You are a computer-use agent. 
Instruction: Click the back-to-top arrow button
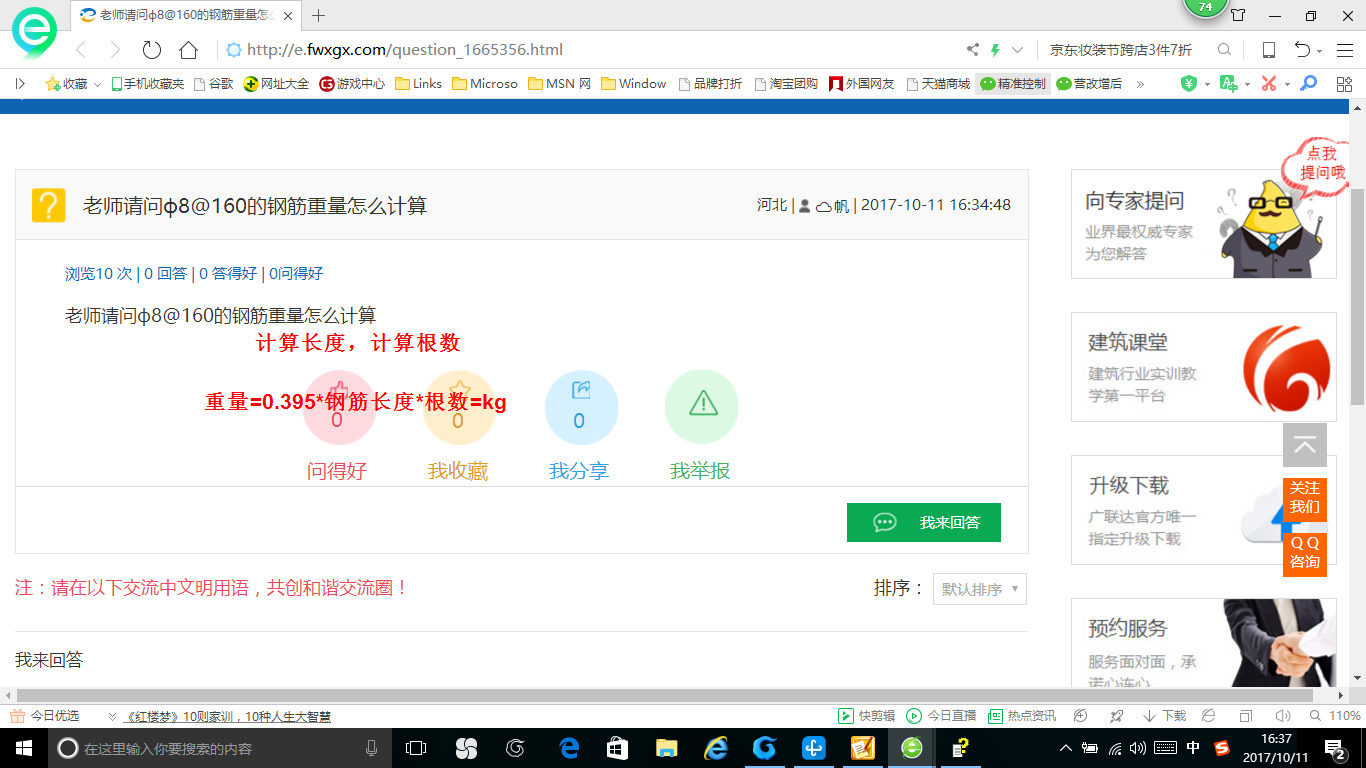(x=1305, y=445)
